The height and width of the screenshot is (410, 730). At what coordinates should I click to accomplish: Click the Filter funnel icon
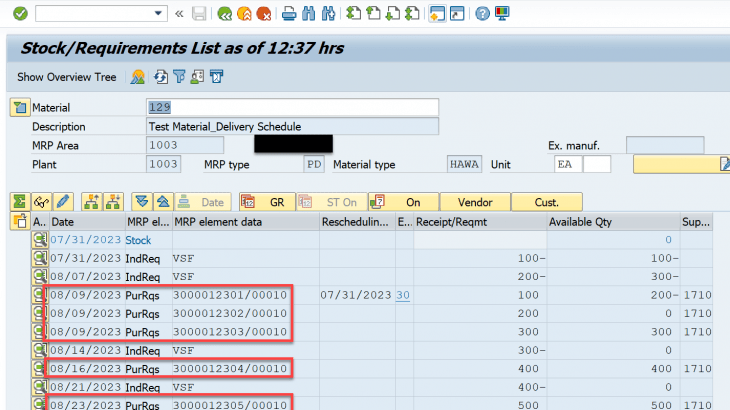click(179, 77)
